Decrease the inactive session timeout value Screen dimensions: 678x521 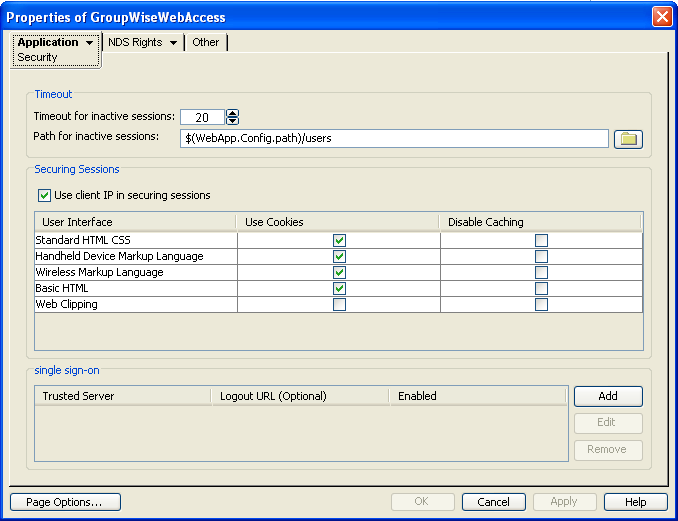tap(233, 121)
